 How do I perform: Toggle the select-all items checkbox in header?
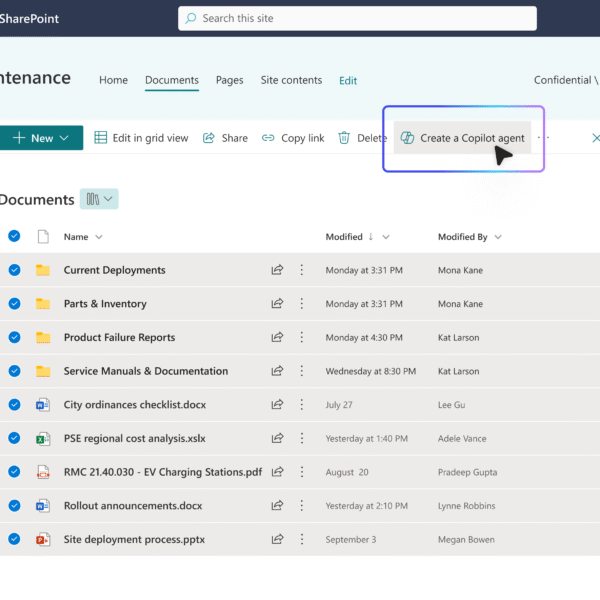[14, 236]
